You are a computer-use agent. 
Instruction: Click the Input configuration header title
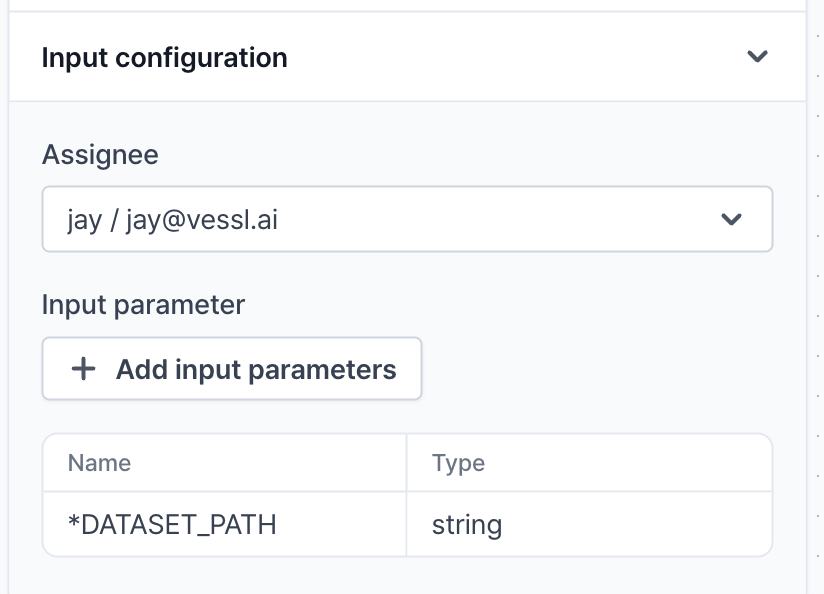click(164, 58)
